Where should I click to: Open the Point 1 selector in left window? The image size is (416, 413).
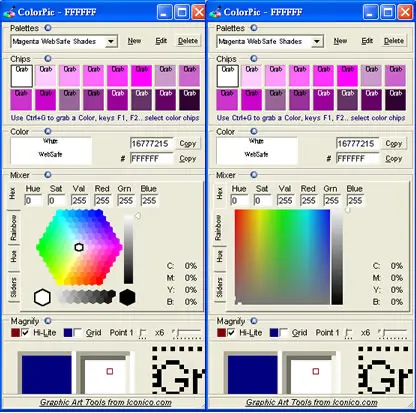[x=143, y=333]
